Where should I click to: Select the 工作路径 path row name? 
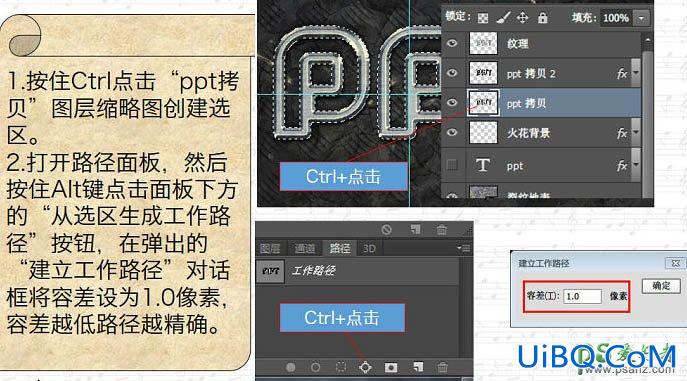coord(314,271)
